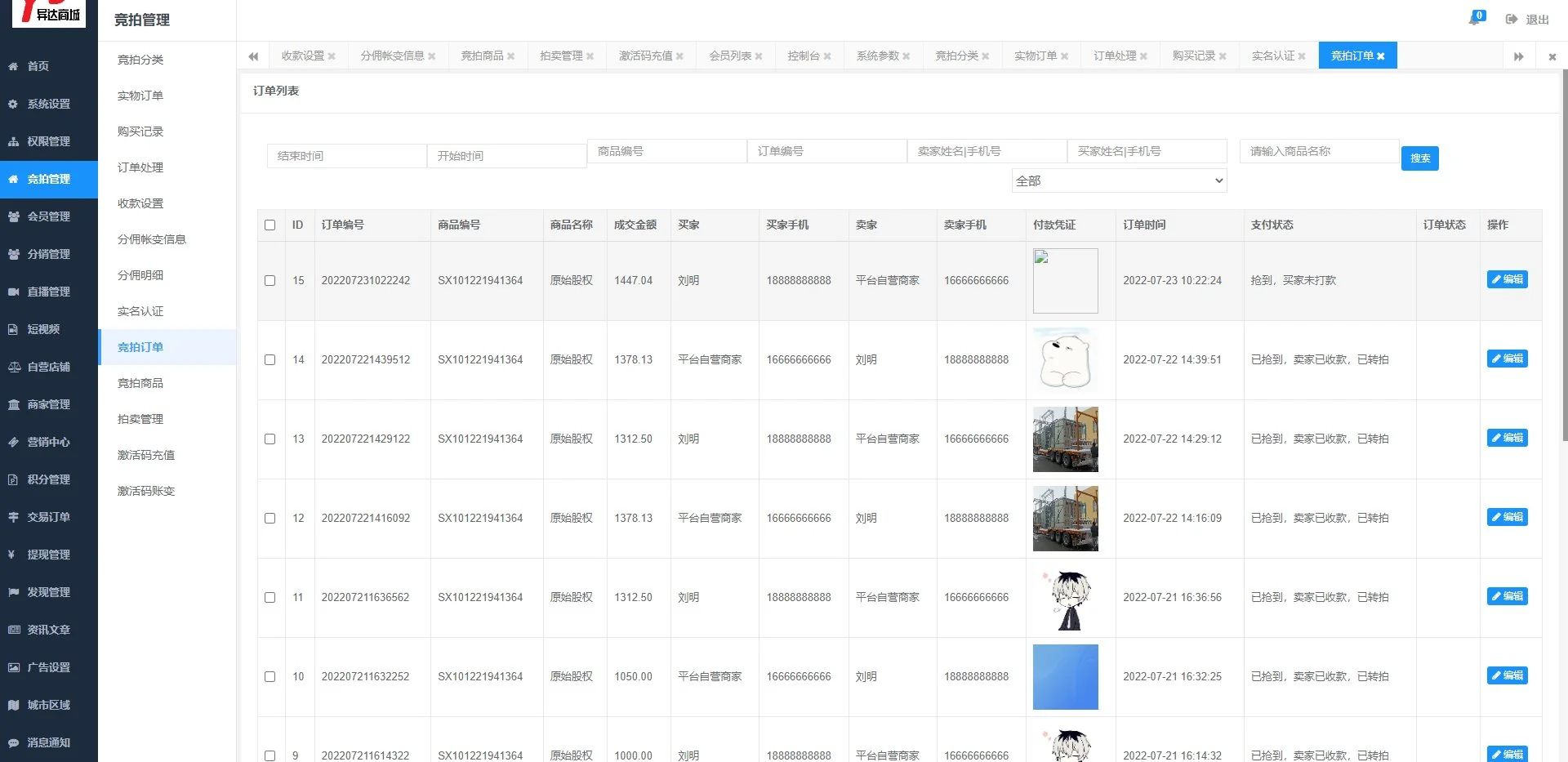Click the 首页 home icon in sidebar
The width and height of the screenshot is (1568, 762).
13,66
